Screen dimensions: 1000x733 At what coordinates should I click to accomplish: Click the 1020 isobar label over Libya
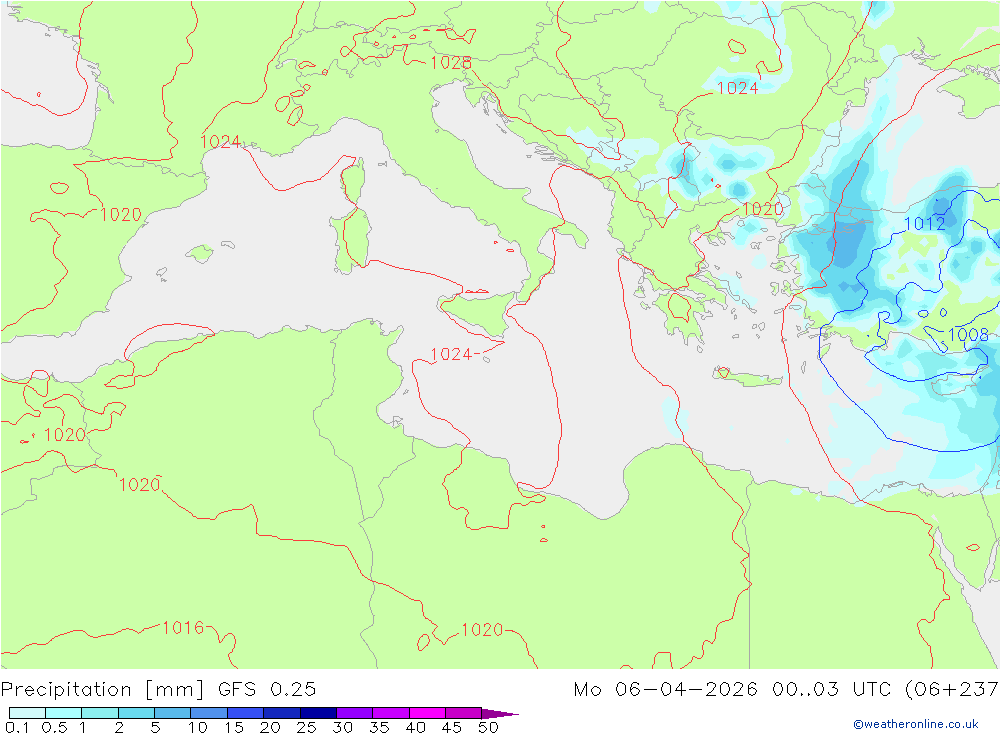click(x=482, y=630)
